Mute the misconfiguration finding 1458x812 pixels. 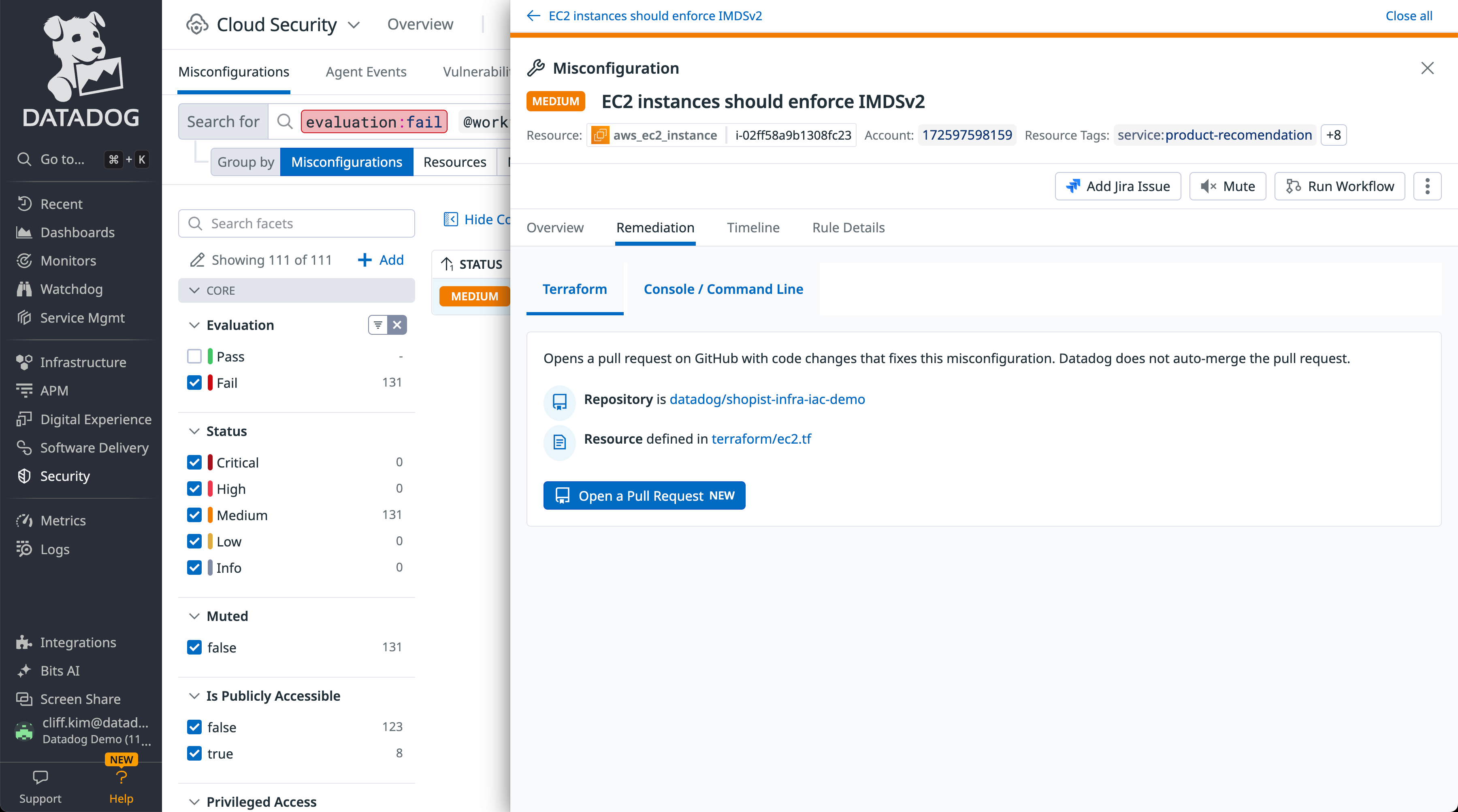pyautogui.click(x=1227, y=186)
